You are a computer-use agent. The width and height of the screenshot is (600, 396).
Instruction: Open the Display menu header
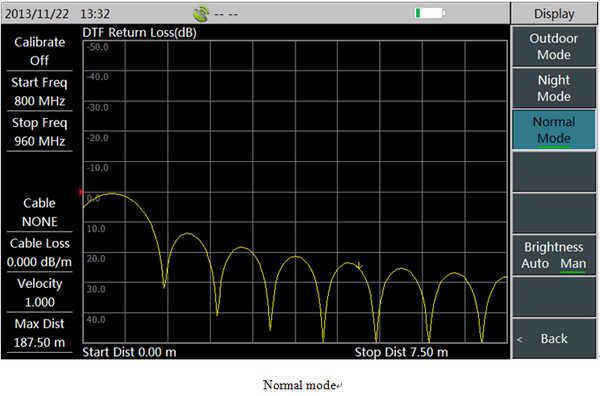point(554,14)
